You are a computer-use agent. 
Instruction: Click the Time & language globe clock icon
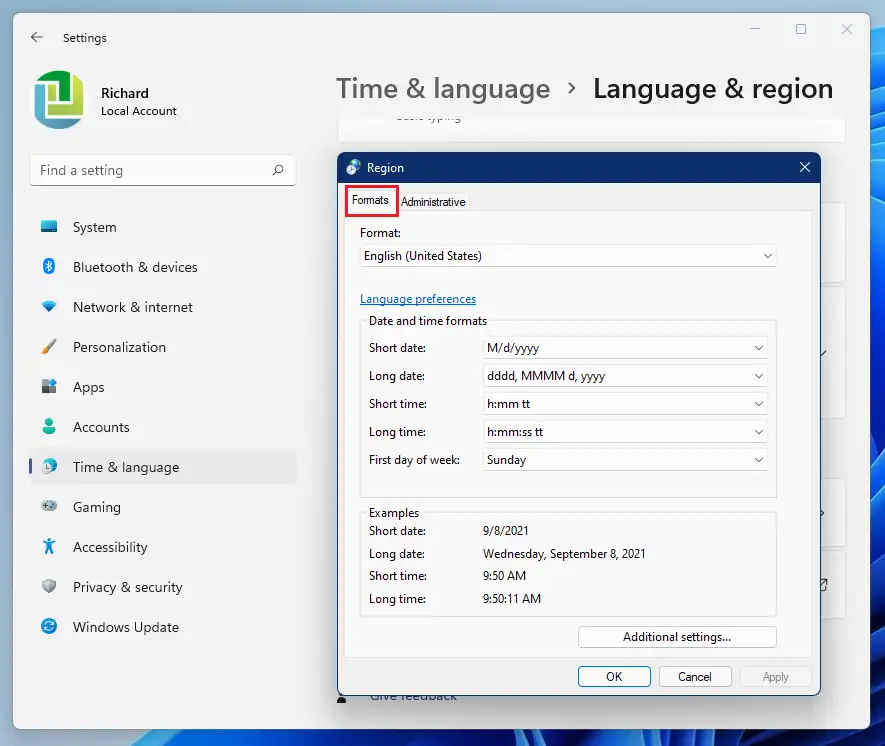(x=50, y=466)
